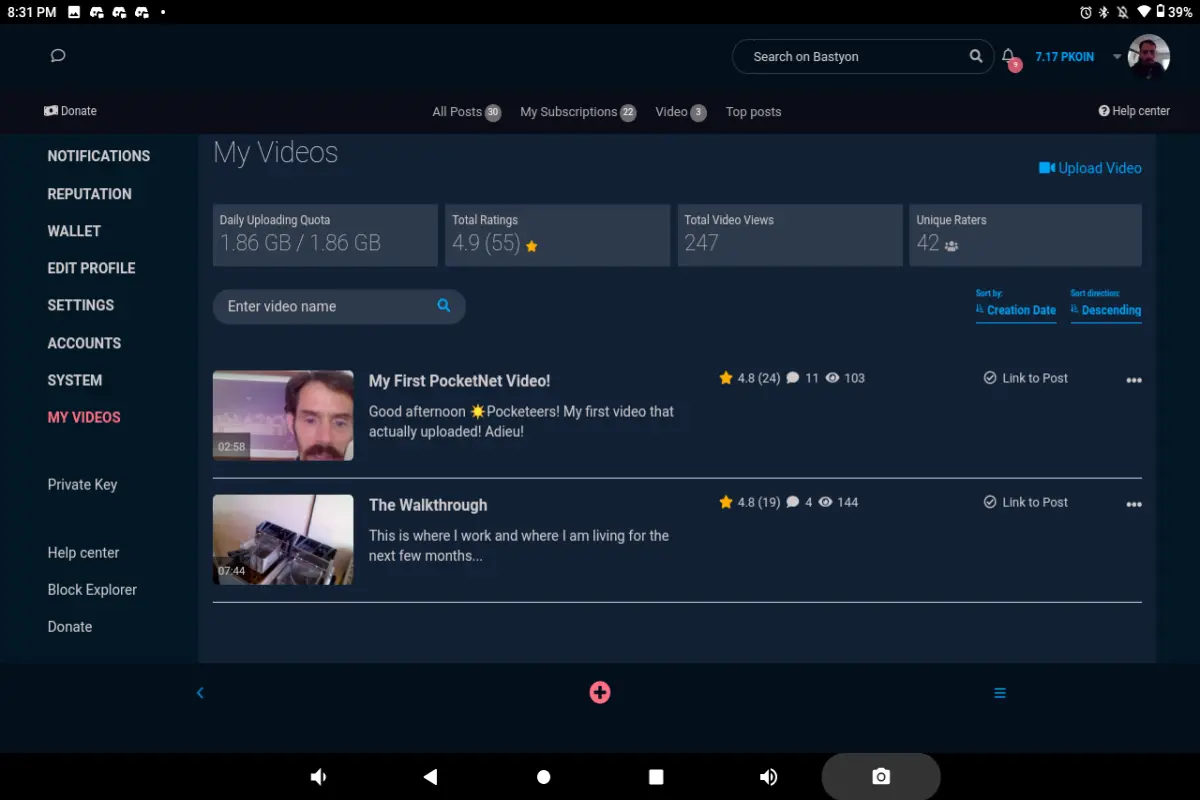This screenshot has height=800, width=1200.
Task: Open Edit Profile in sidebar
Action: (x=91, y=268)
